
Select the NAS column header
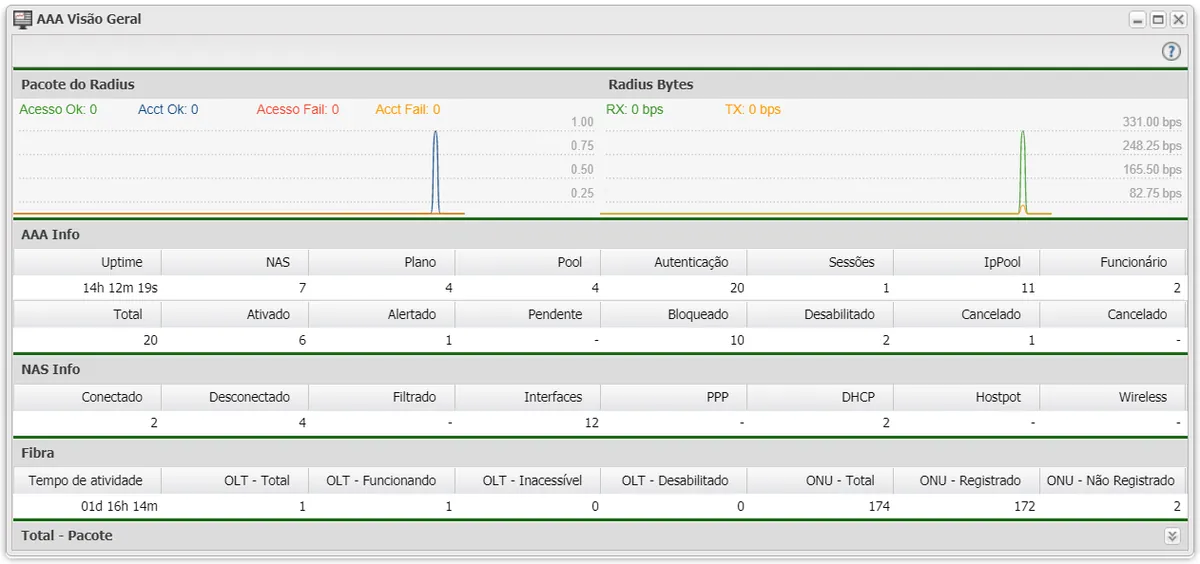point(234,262)
